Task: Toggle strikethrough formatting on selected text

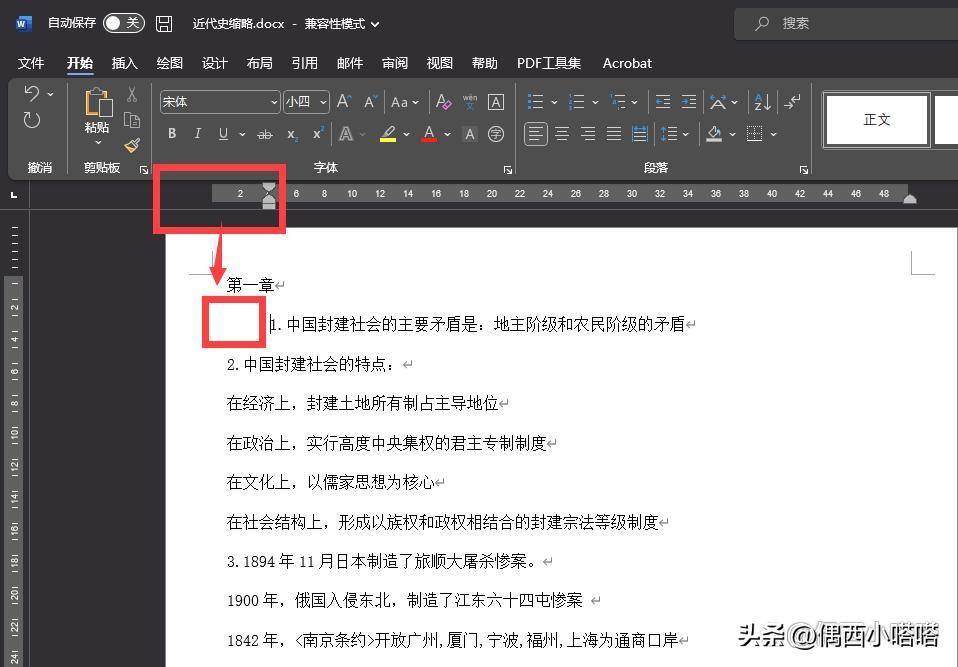Action: pyautogui.click(x=266, y=133)
